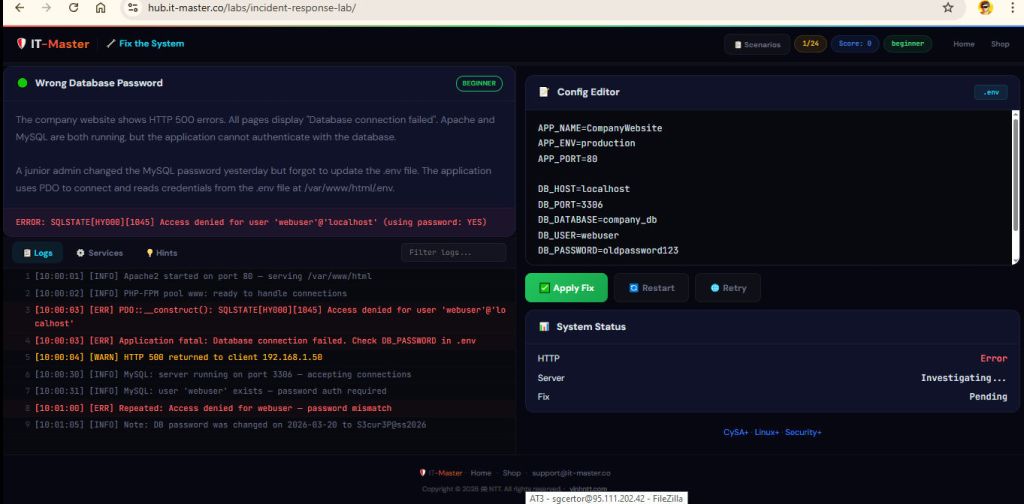Click into the Filter logs input field
The width and height of the screenshot is (1024, 504).
point(453,253)
